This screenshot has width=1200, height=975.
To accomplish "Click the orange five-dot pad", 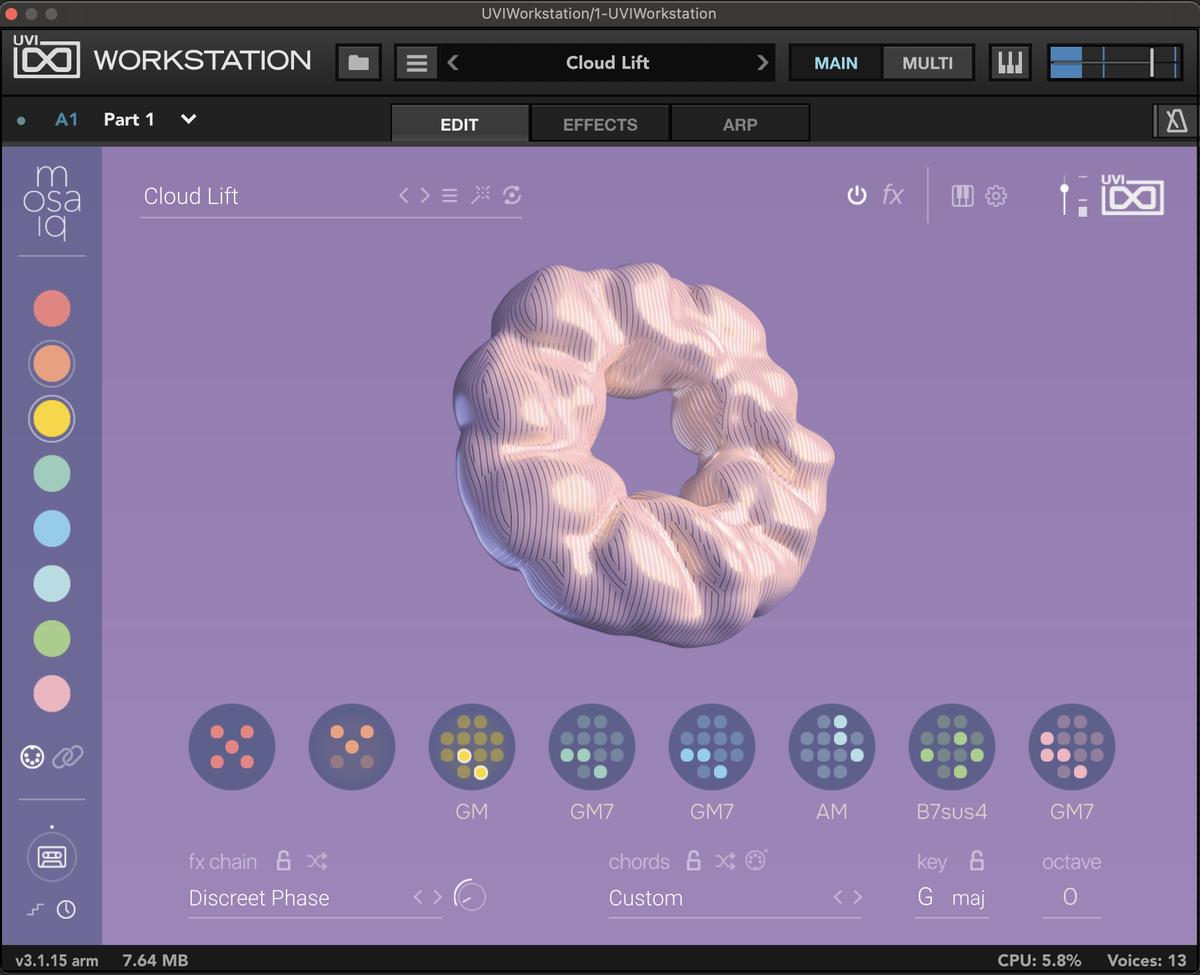I will click(x=352, y=747).
